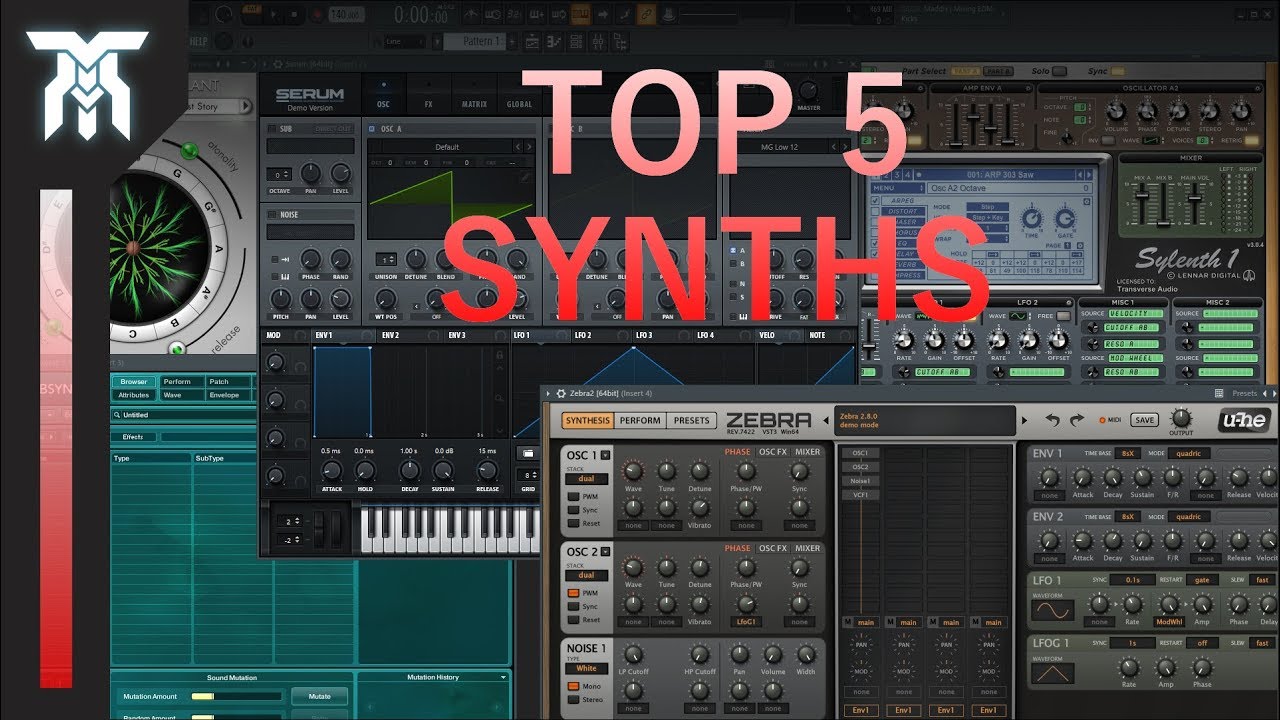
Task: Toggle OSC A on in Serum
Action: 373,129
